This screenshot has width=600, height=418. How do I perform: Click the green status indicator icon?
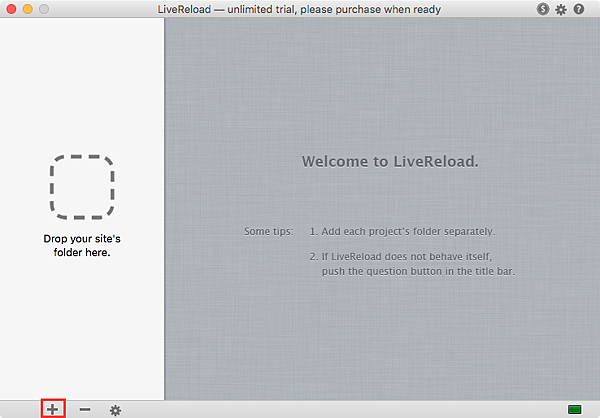(575, 410)
